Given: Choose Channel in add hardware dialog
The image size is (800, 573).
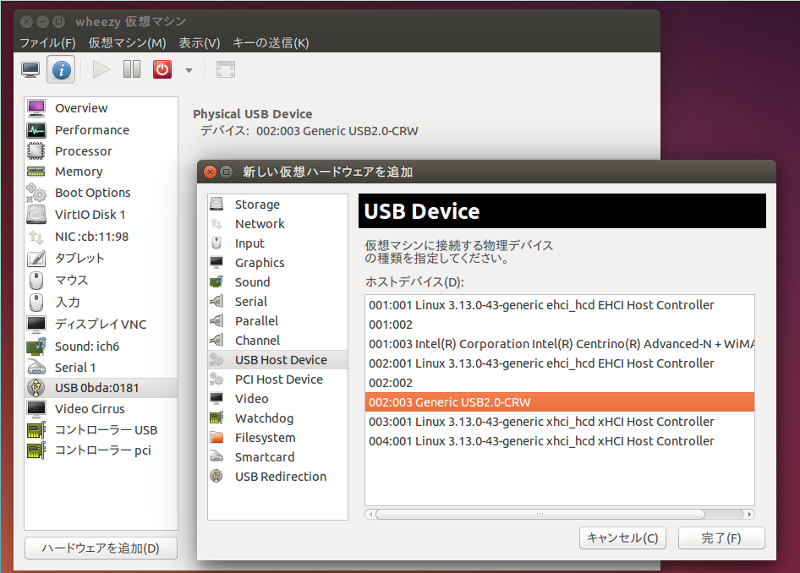Looking at the screenshot, I should point(278,340).
